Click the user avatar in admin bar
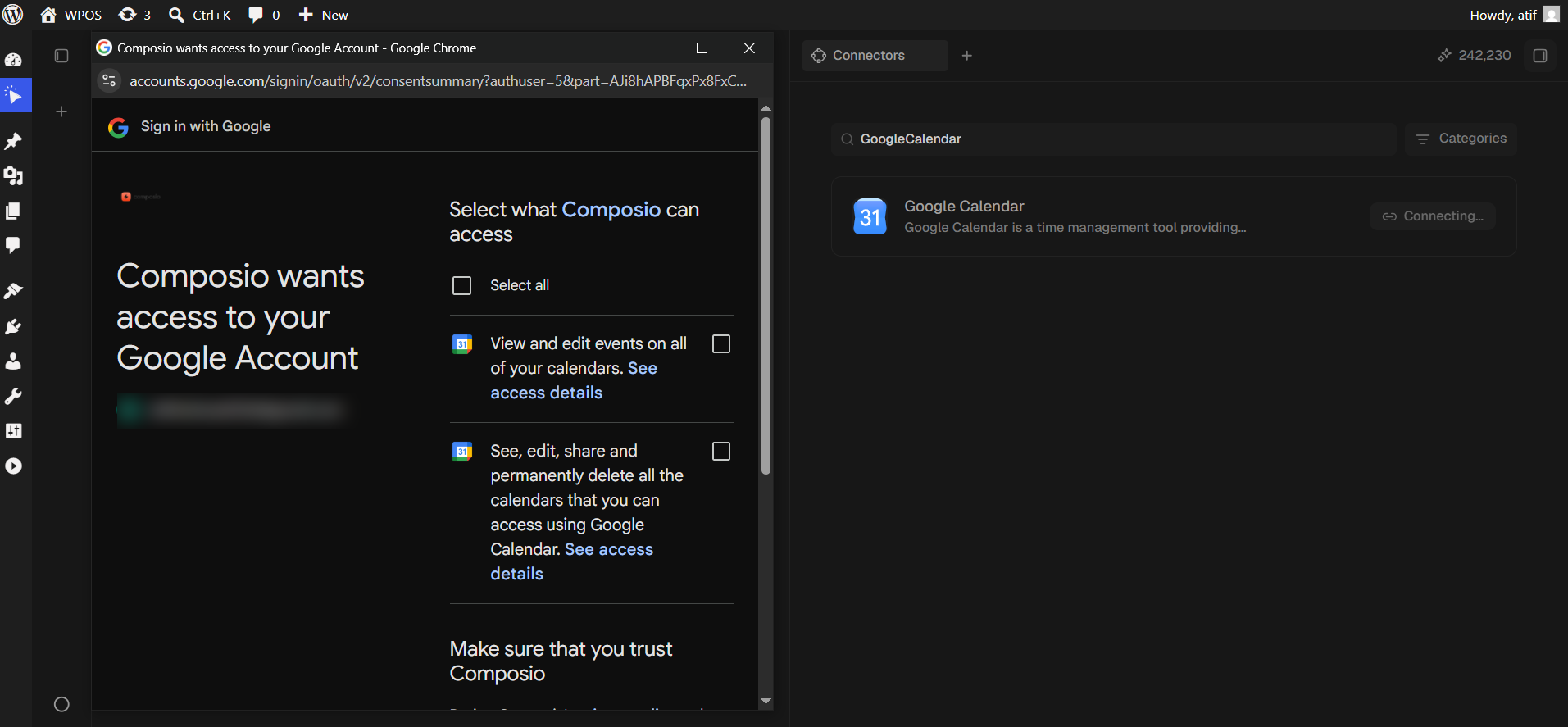Screen dimensions: 1568x727 (1552, 15)
